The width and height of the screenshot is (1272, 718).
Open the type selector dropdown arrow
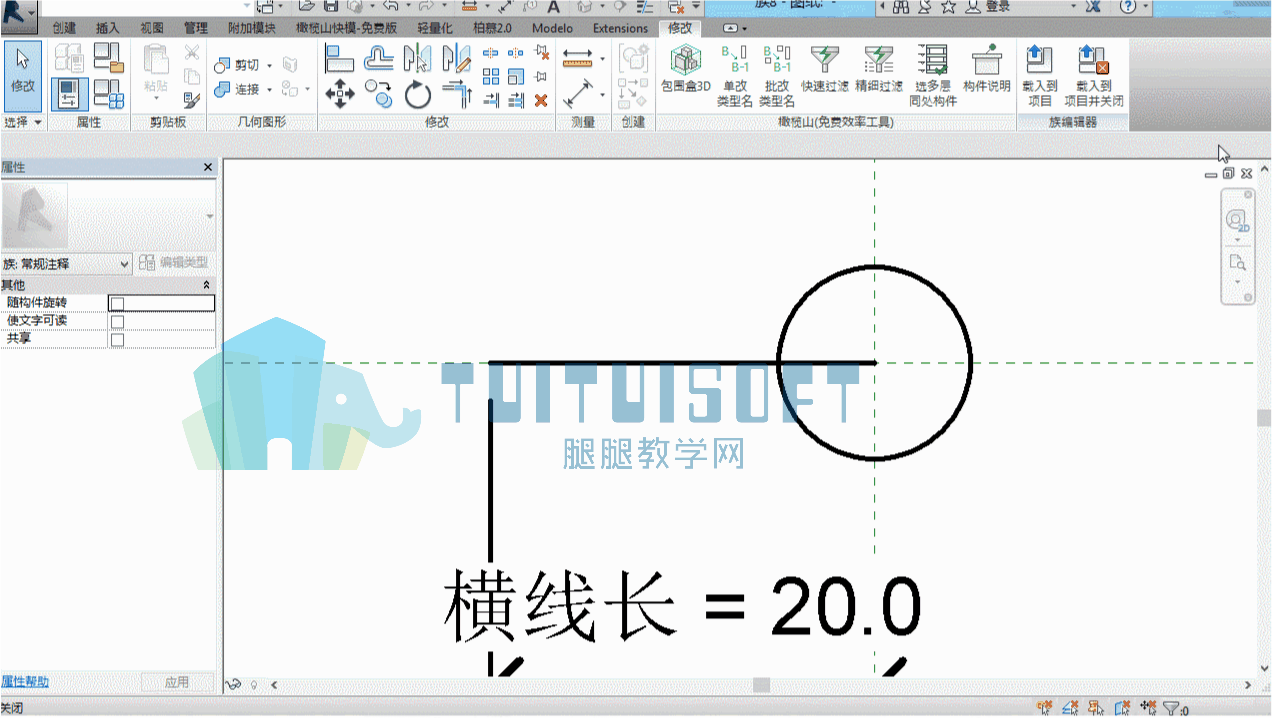(210, 216)
